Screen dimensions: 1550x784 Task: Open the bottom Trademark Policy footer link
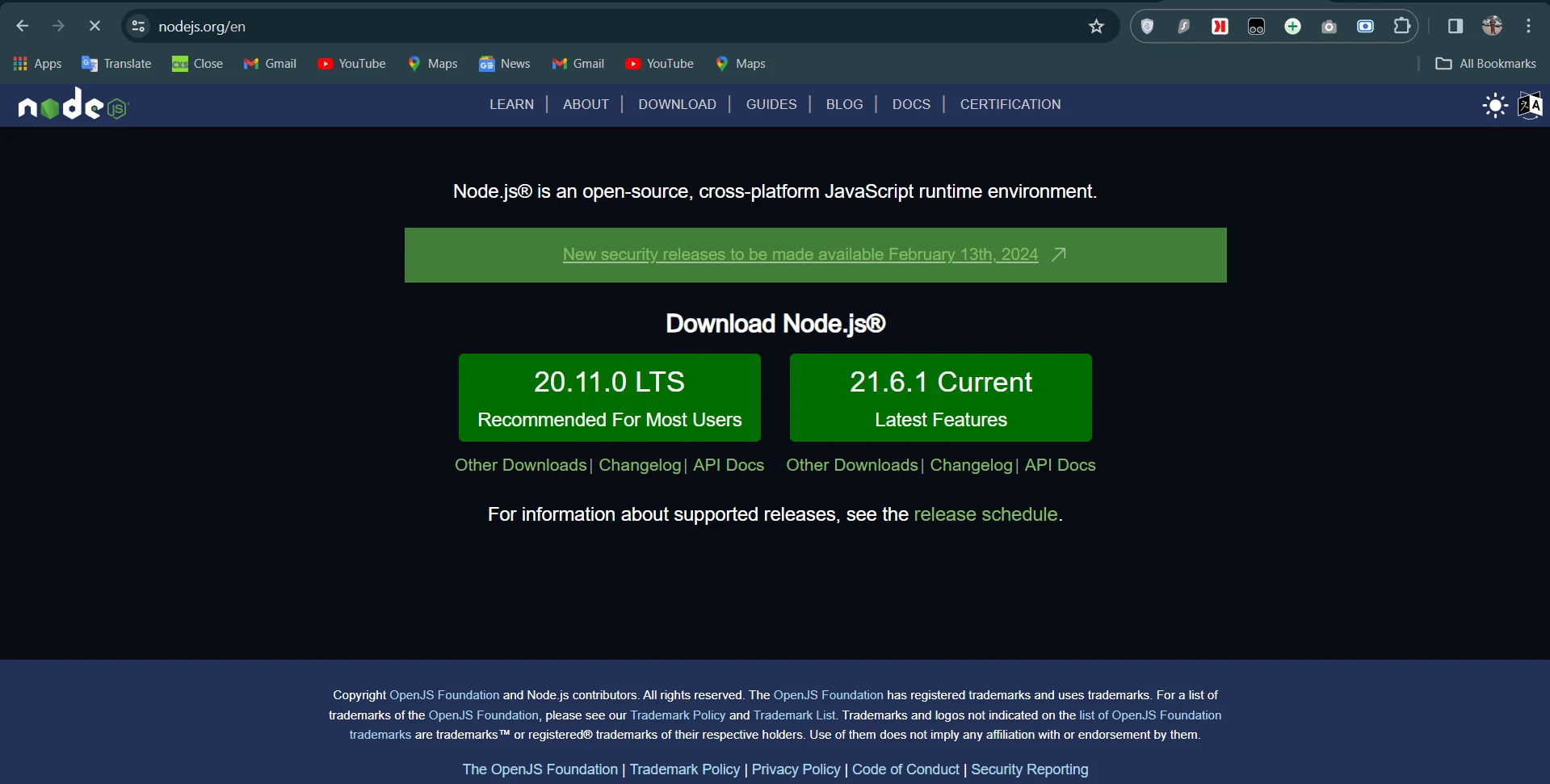(x=685, y=769)
